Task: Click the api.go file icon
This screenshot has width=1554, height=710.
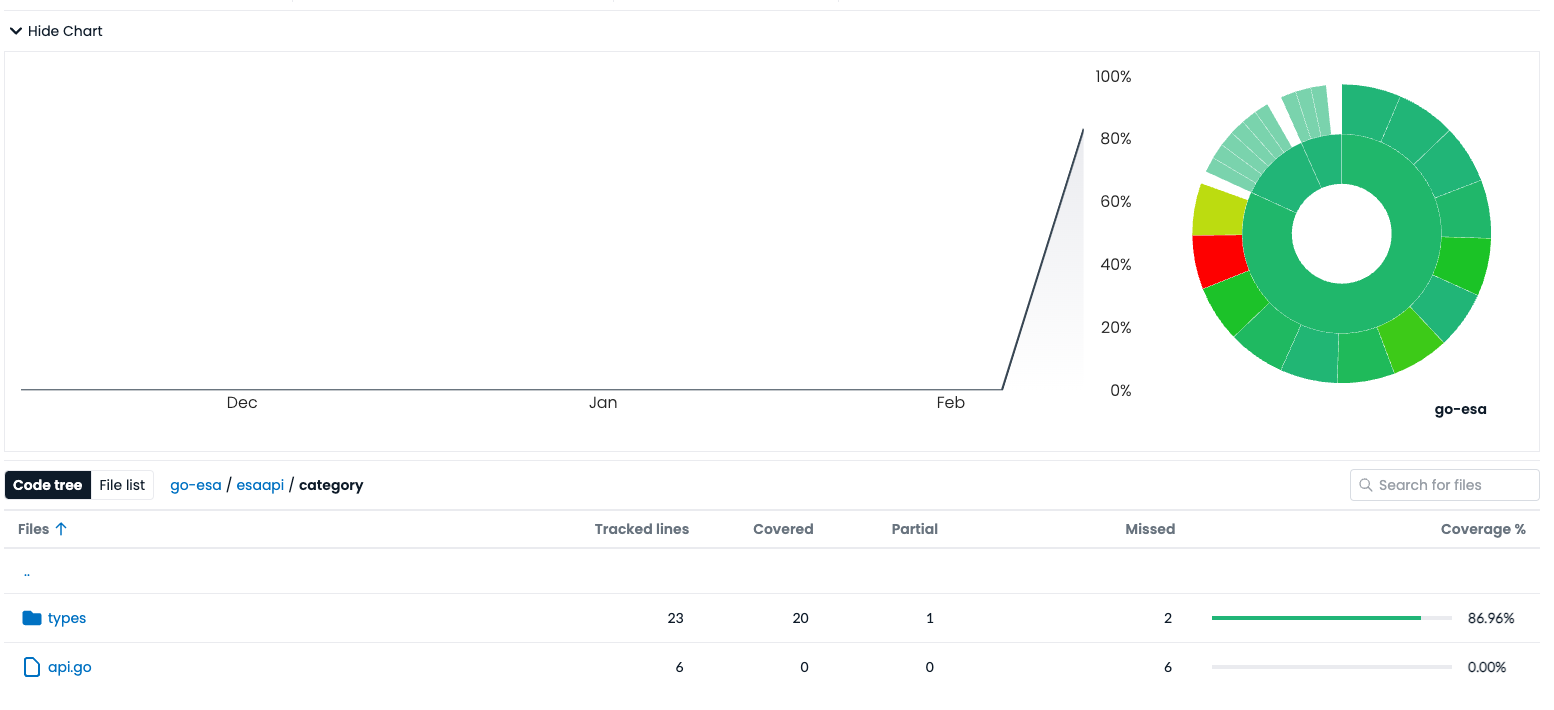Action: pyautogui.click(x=32, y=667)
